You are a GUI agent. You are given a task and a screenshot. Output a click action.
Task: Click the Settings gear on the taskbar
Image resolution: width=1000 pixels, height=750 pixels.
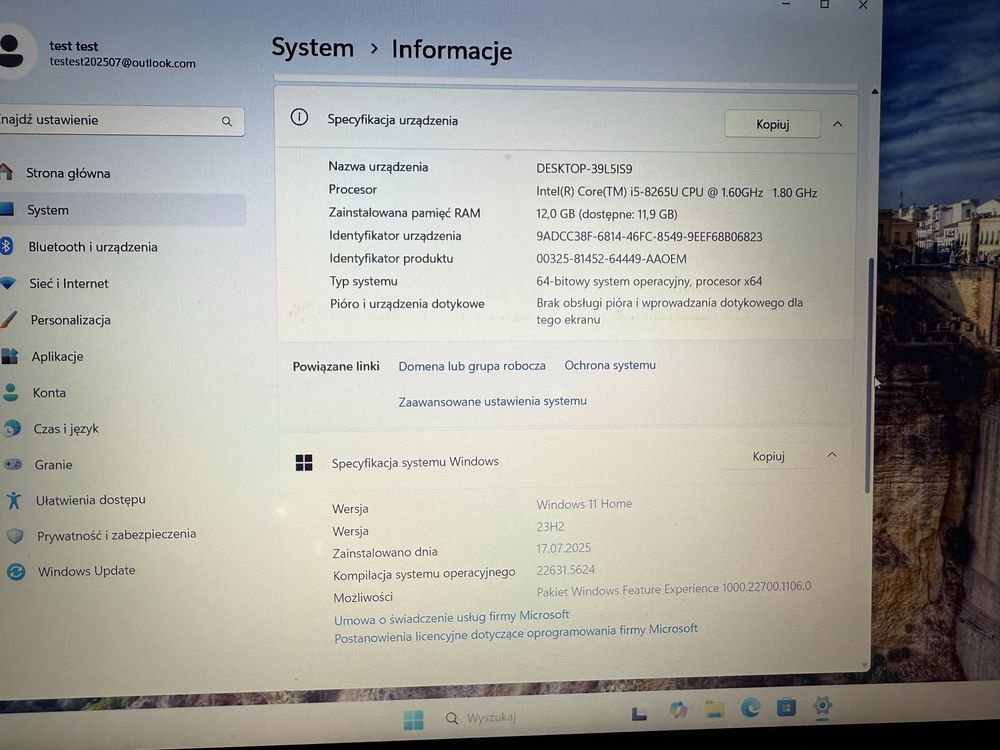(x=822, y=705)
